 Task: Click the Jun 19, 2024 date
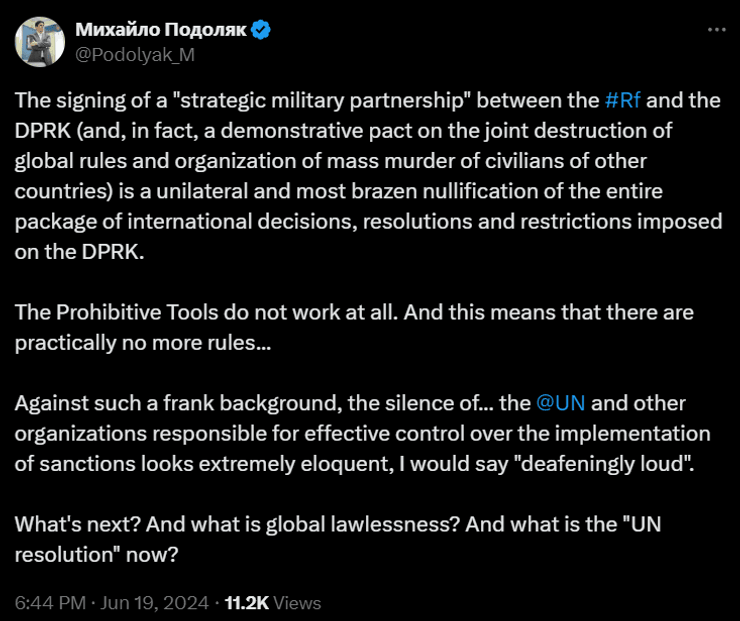[153, 603]
